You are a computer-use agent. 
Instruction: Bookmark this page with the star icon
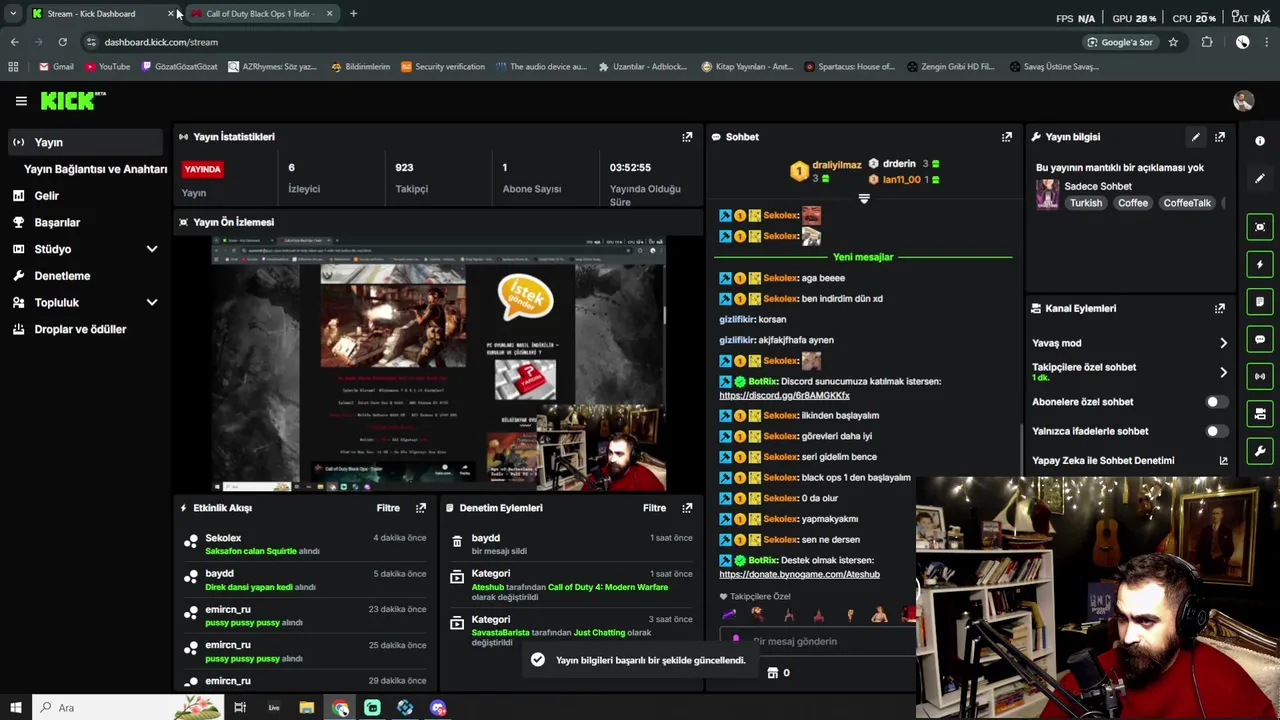[x=1173, y=42]
